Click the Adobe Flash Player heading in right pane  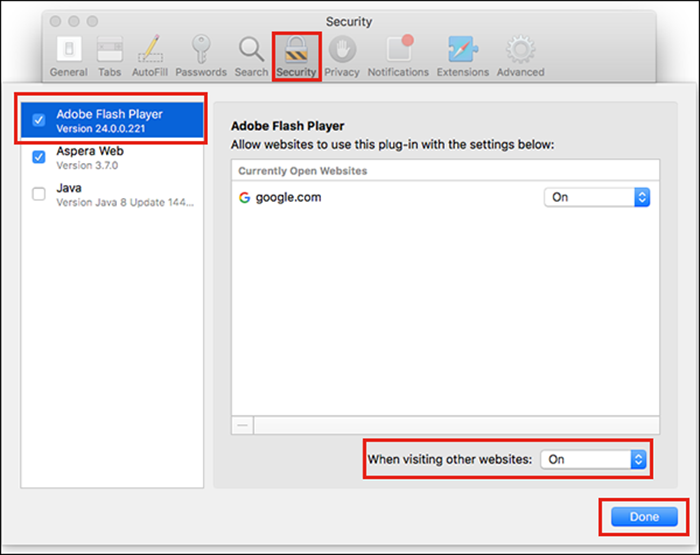[x=288, y=126]
